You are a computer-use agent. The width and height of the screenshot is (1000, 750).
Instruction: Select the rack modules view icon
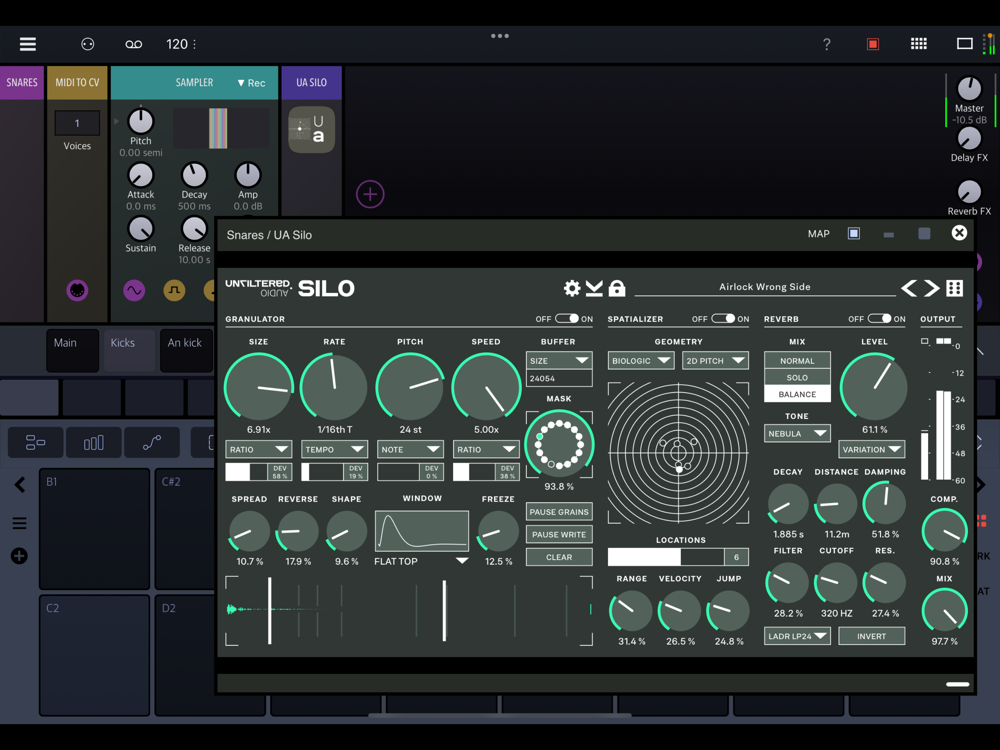[x=35, y=443]
